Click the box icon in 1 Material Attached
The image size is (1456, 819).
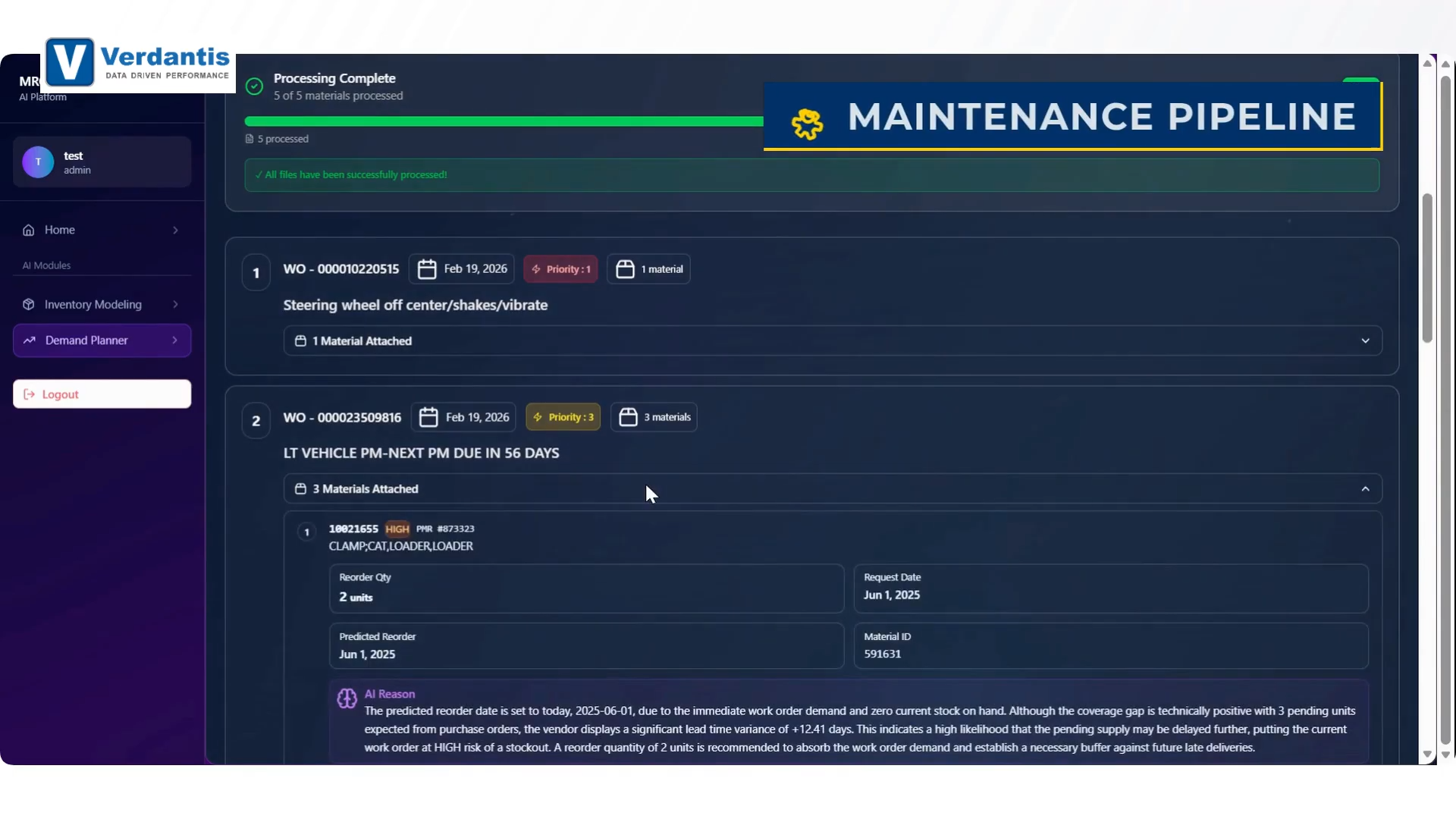[x=300, y=341]
